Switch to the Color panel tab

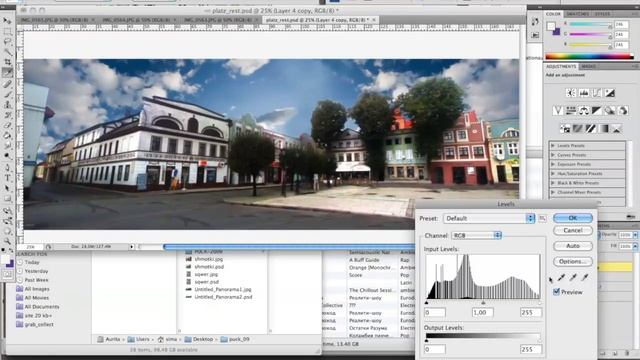(x=553, y=14)
